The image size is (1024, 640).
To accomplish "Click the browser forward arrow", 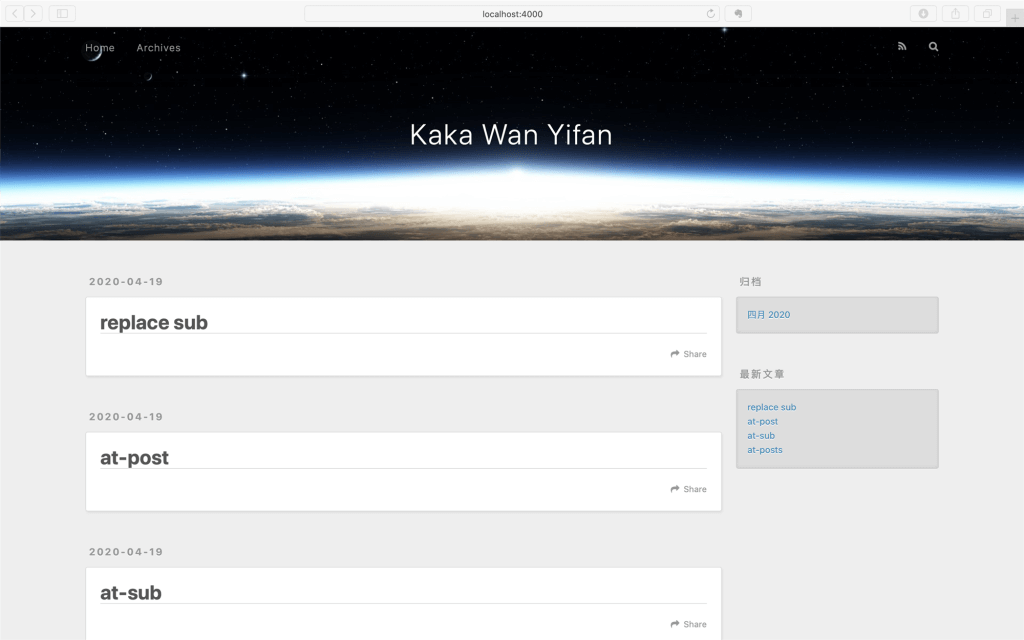I will point(34,14).
